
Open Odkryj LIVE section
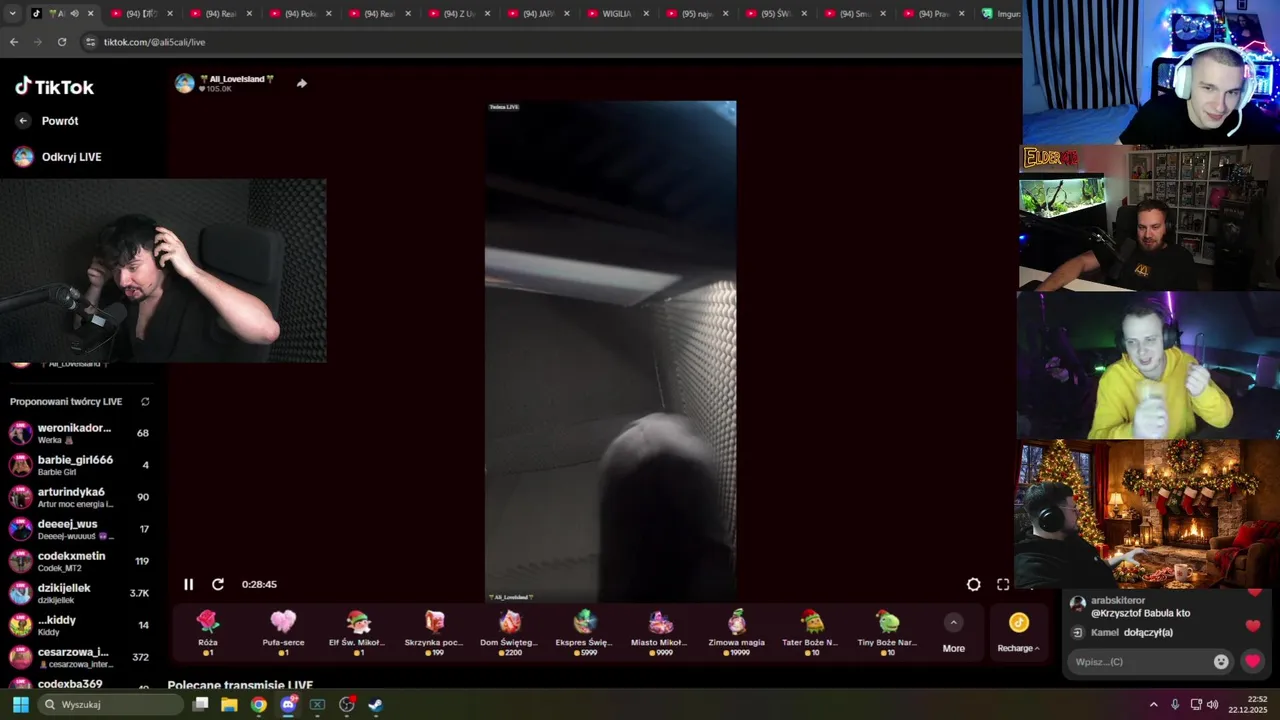point(57,157)
